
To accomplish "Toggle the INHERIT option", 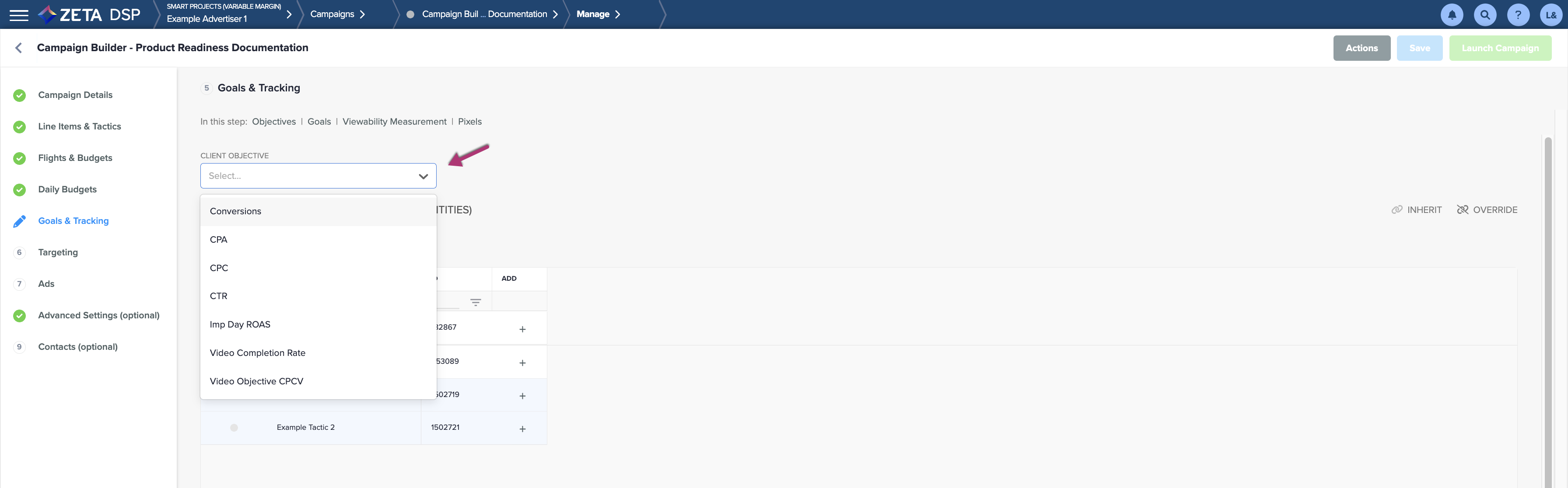I will [x=1417, y=210].
